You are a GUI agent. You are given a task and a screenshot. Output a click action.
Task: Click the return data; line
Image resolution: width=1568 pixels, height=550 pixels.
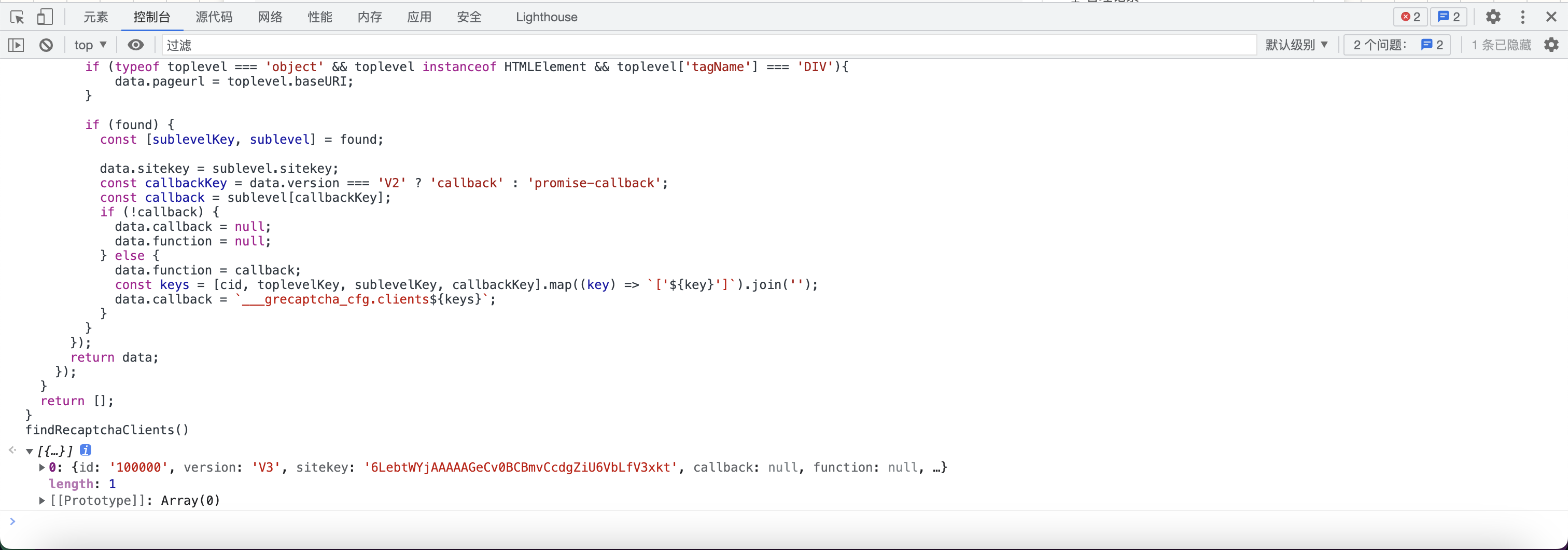click(115, 357)
